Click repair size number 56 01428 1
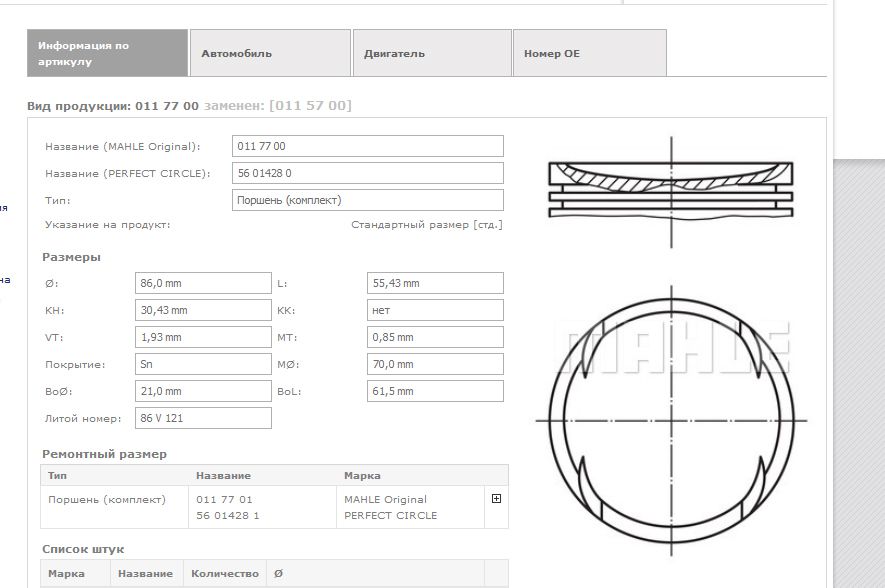885x588 pixels. tap(227, 515)
